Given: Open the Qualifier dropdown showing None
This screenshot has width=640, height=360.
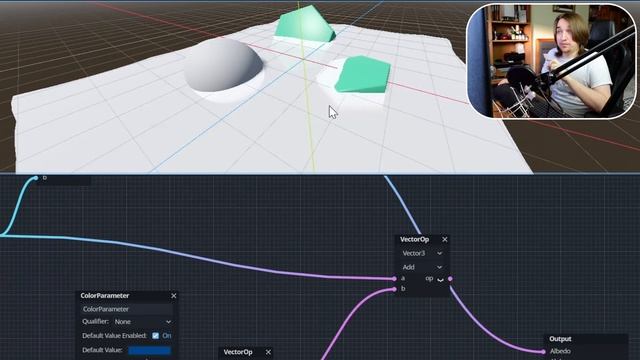Looking at the screenshot, I should coord(142,322).
